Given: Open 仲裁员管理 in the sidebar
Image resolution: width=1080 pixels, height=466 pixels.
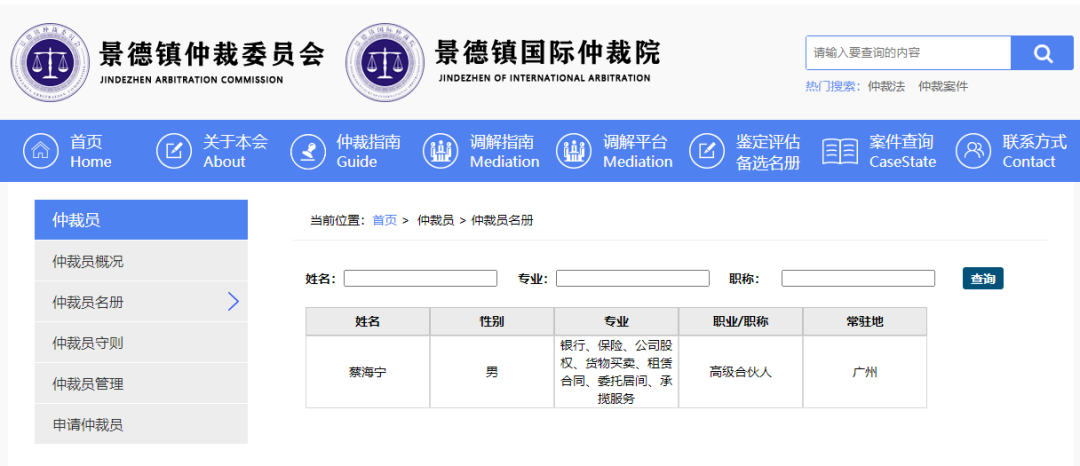Looking at the screenshot, I should click(141, 383).
